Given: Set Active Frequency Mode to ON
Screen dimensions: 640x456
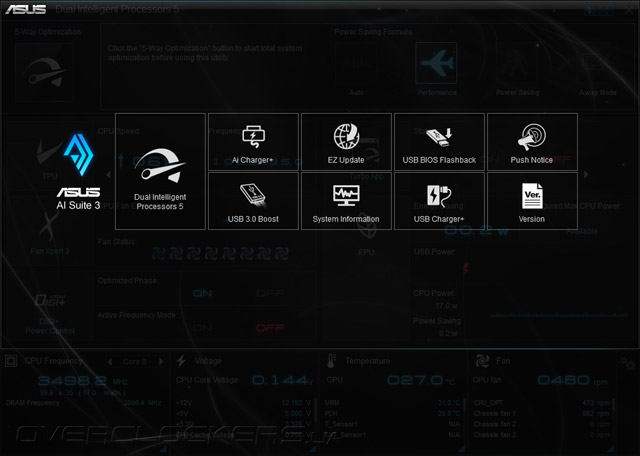Looking at the screenshot, I should pyautogui.click(x=202, y=328).
